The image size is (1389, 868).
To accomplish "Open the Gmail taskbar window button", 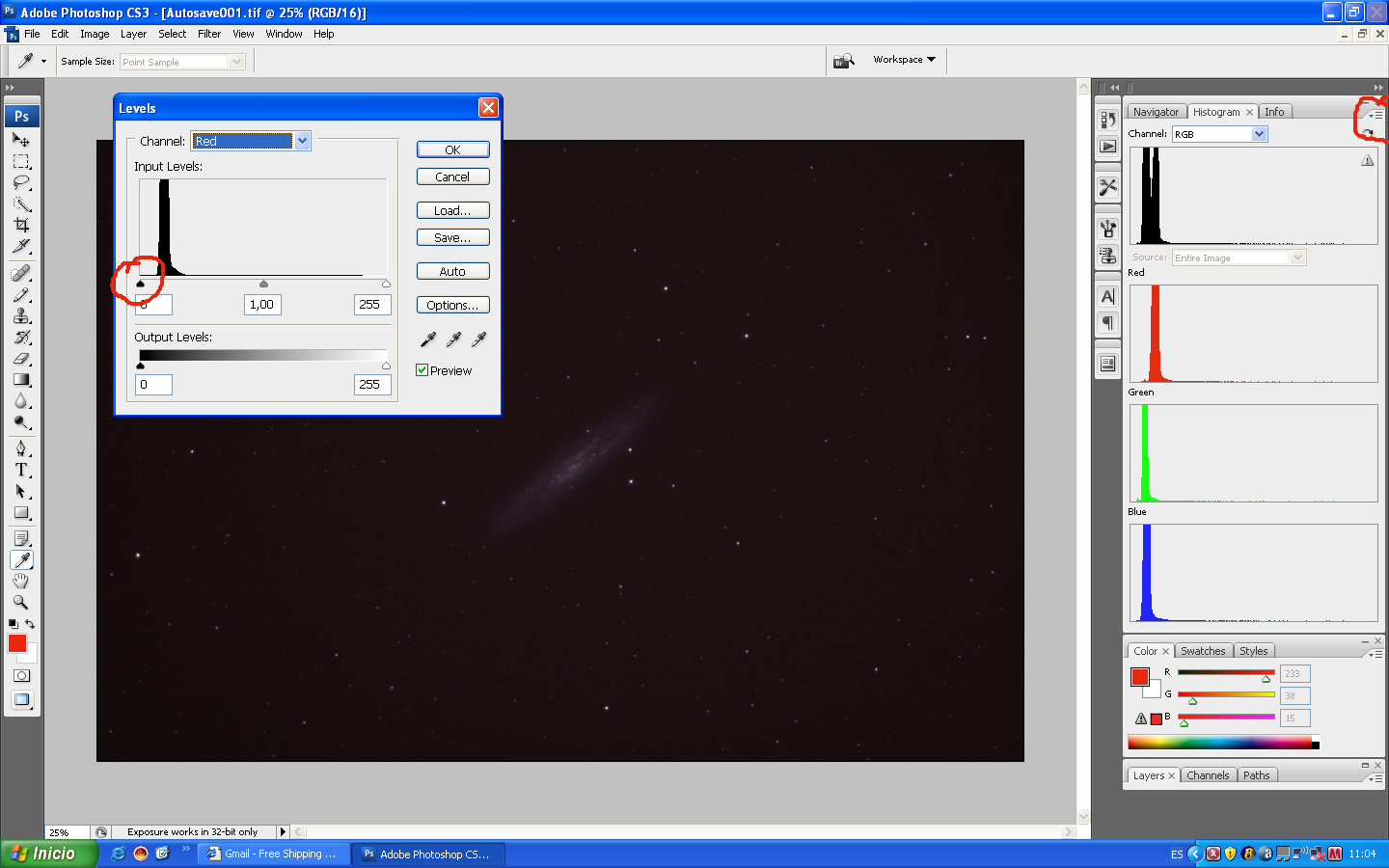I will pyautogui.click(x=274, y=854).
